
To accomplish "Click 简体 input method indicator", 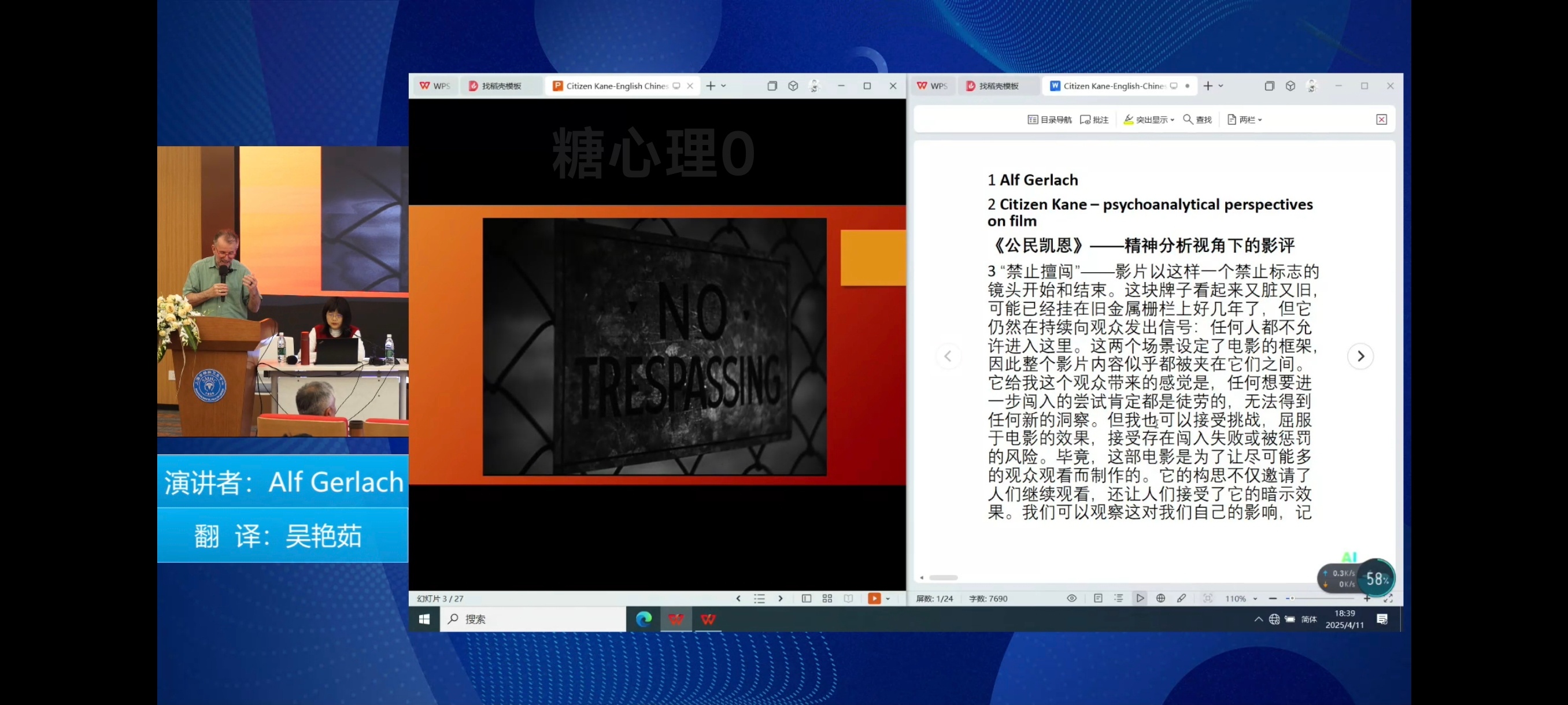I will (x=1309, y=619).
